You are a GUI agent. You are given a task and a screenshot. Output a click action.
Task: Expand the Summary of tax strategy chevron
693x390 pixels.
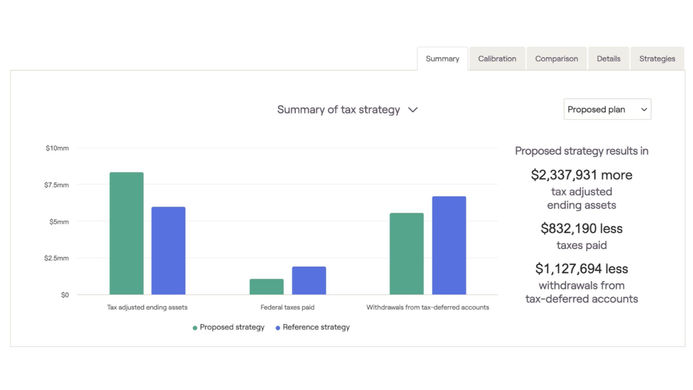point(413,110)
